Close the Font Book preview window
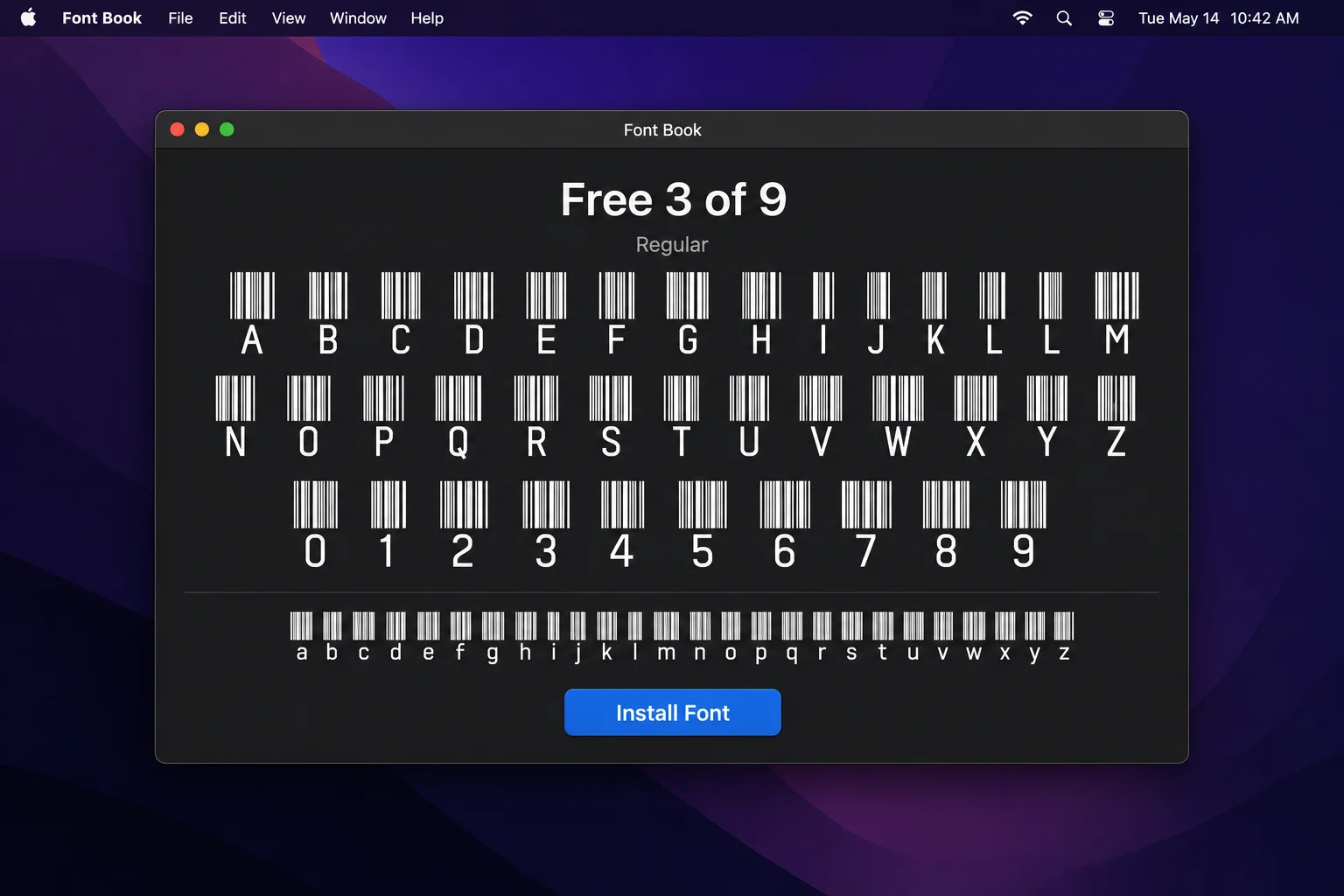Viewport: 1344px width, 896px height. pos(177,129)
